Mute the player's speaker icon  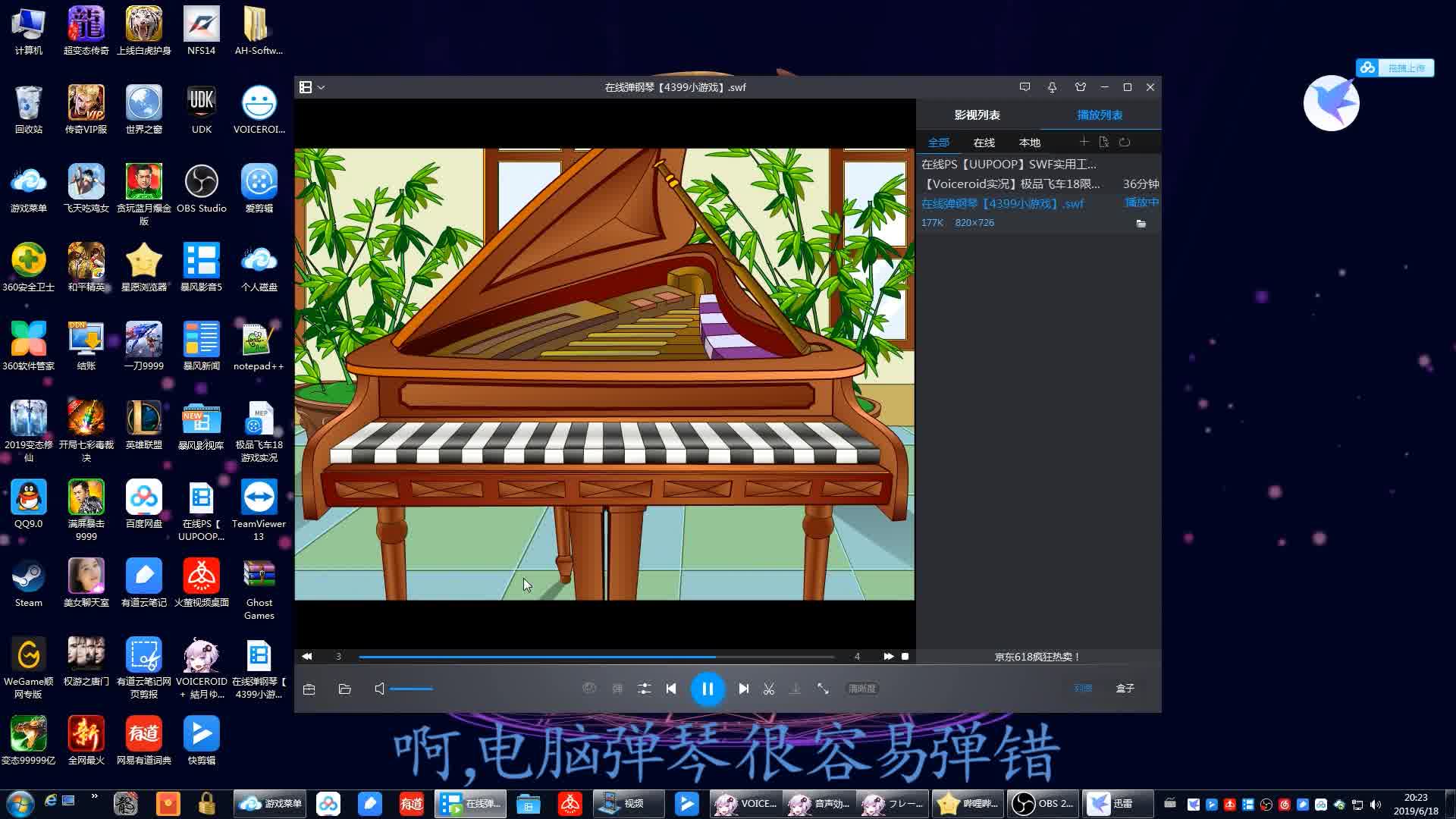point(379,689)
